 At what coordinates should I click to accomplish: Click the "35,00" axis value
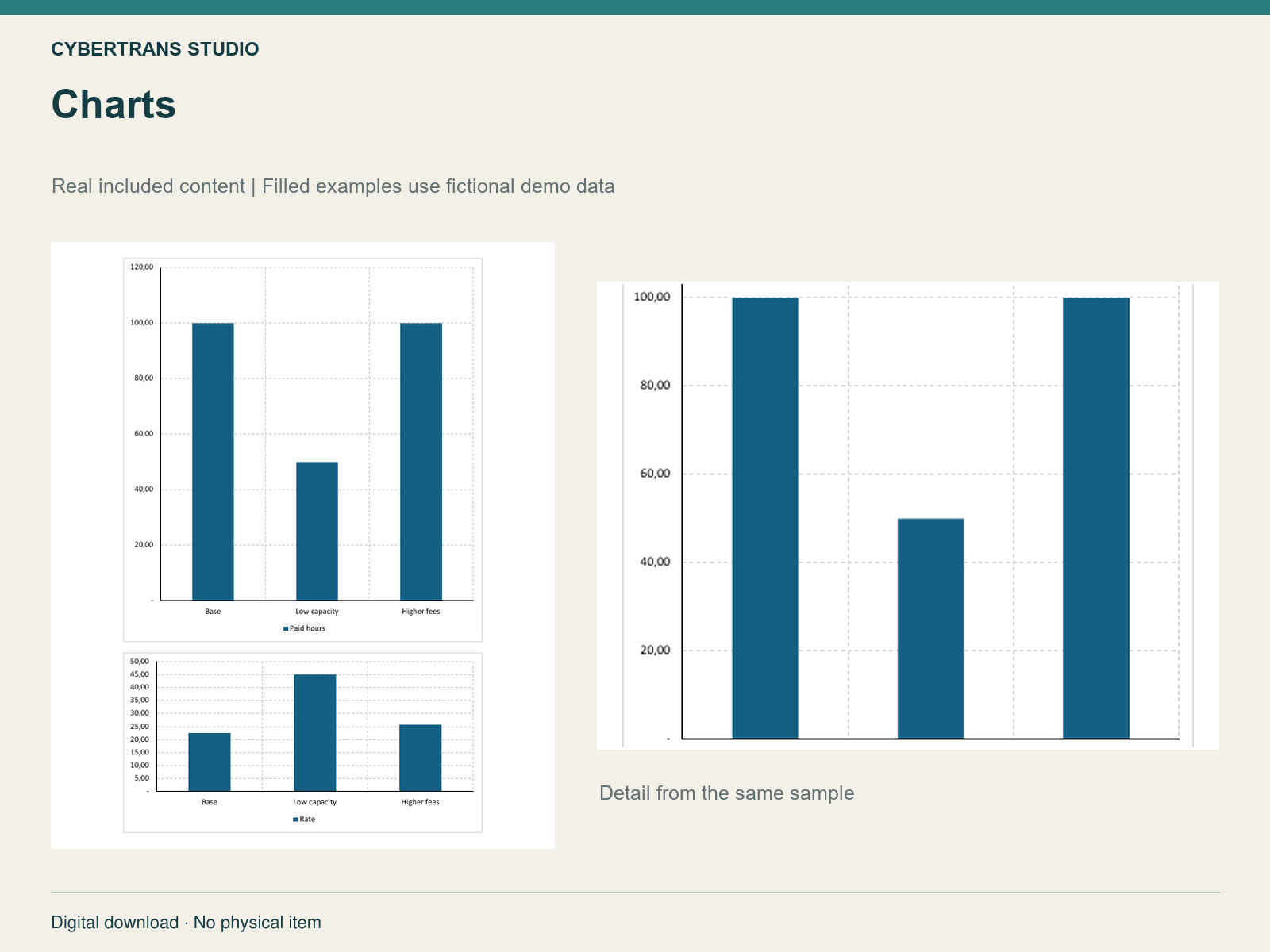140,701
